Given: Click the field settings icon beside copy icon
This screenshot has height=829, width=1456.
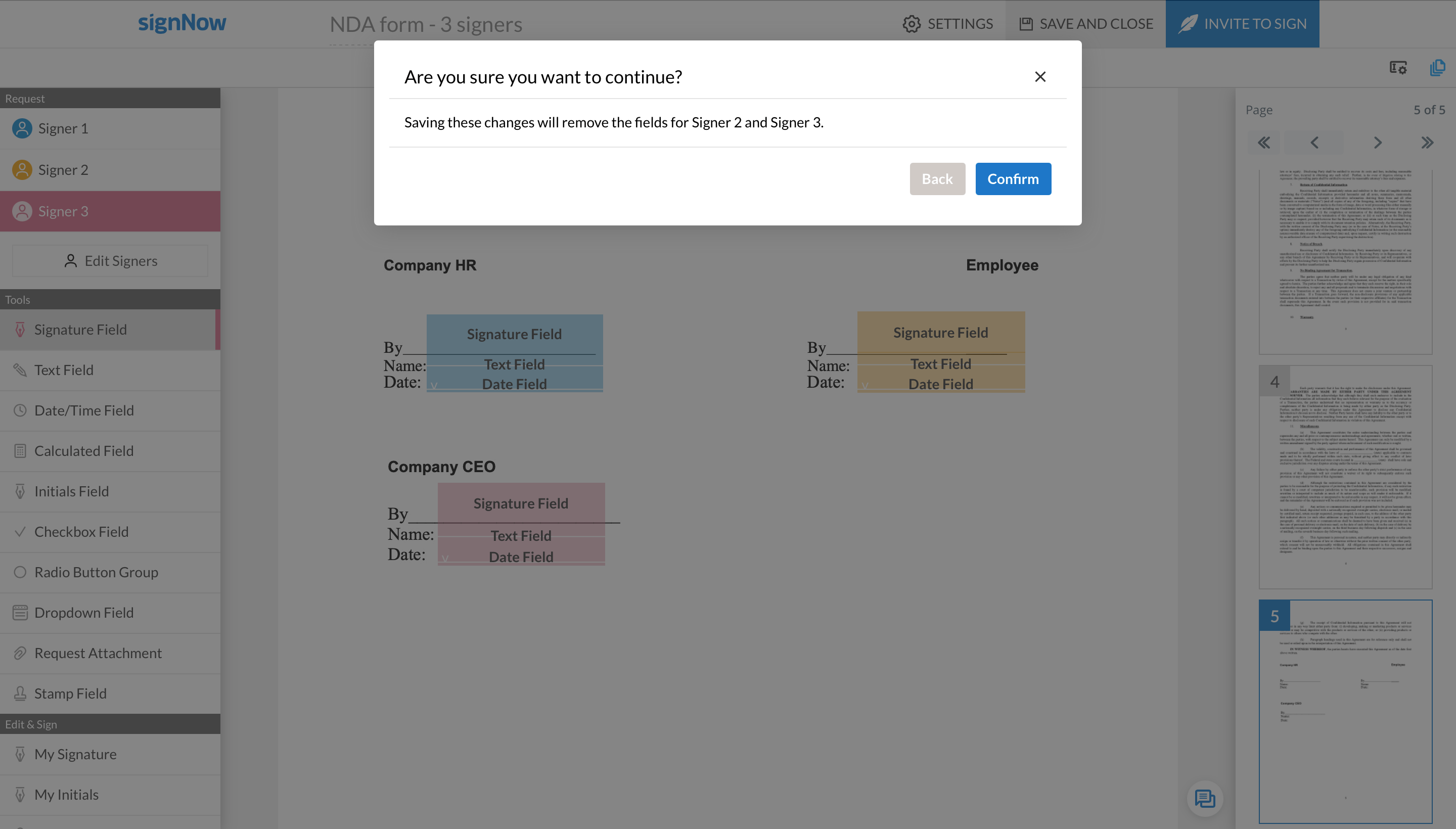Looking at the screenshot, I should [1397, 68].
